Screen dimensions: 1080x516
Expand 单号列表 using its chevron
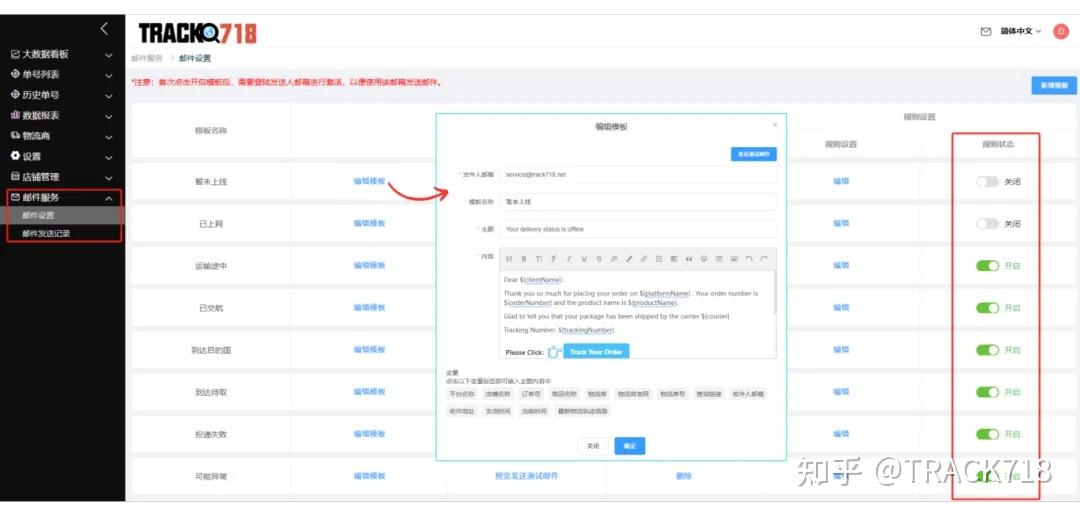tap(109, 75)
